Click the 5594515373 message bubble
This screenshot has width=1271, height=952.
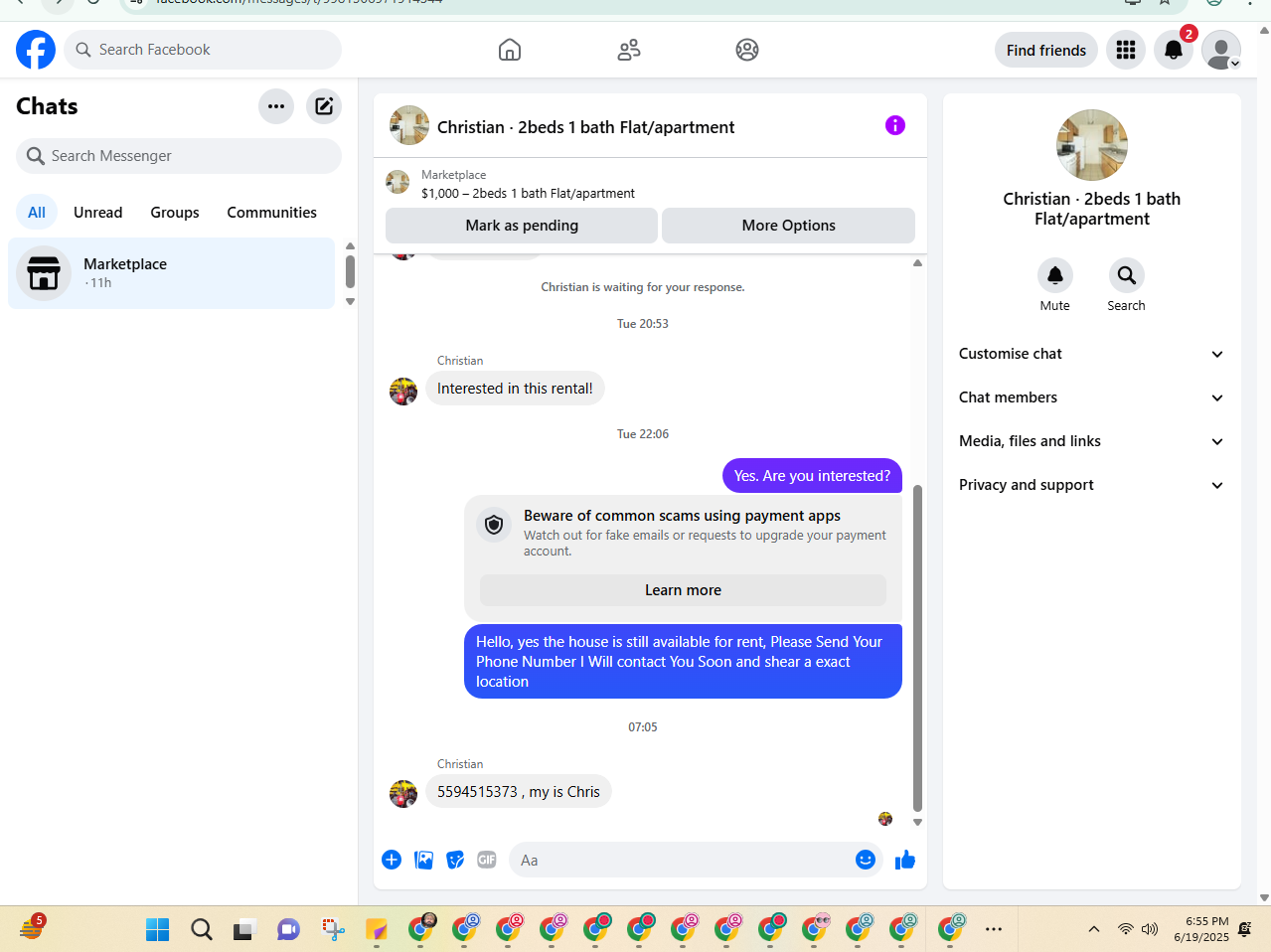519,792
